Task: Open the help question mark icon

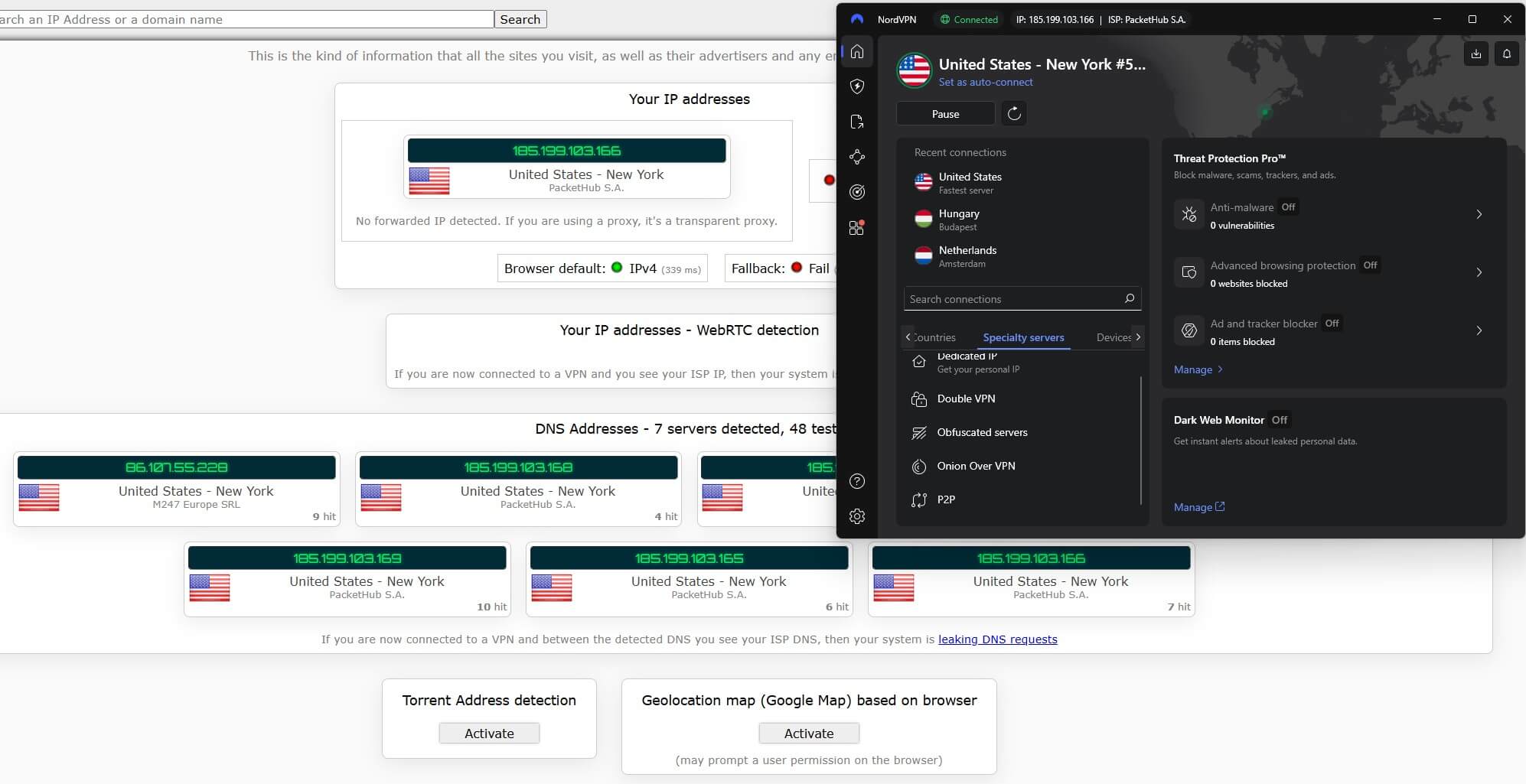Action: (857, 480)
